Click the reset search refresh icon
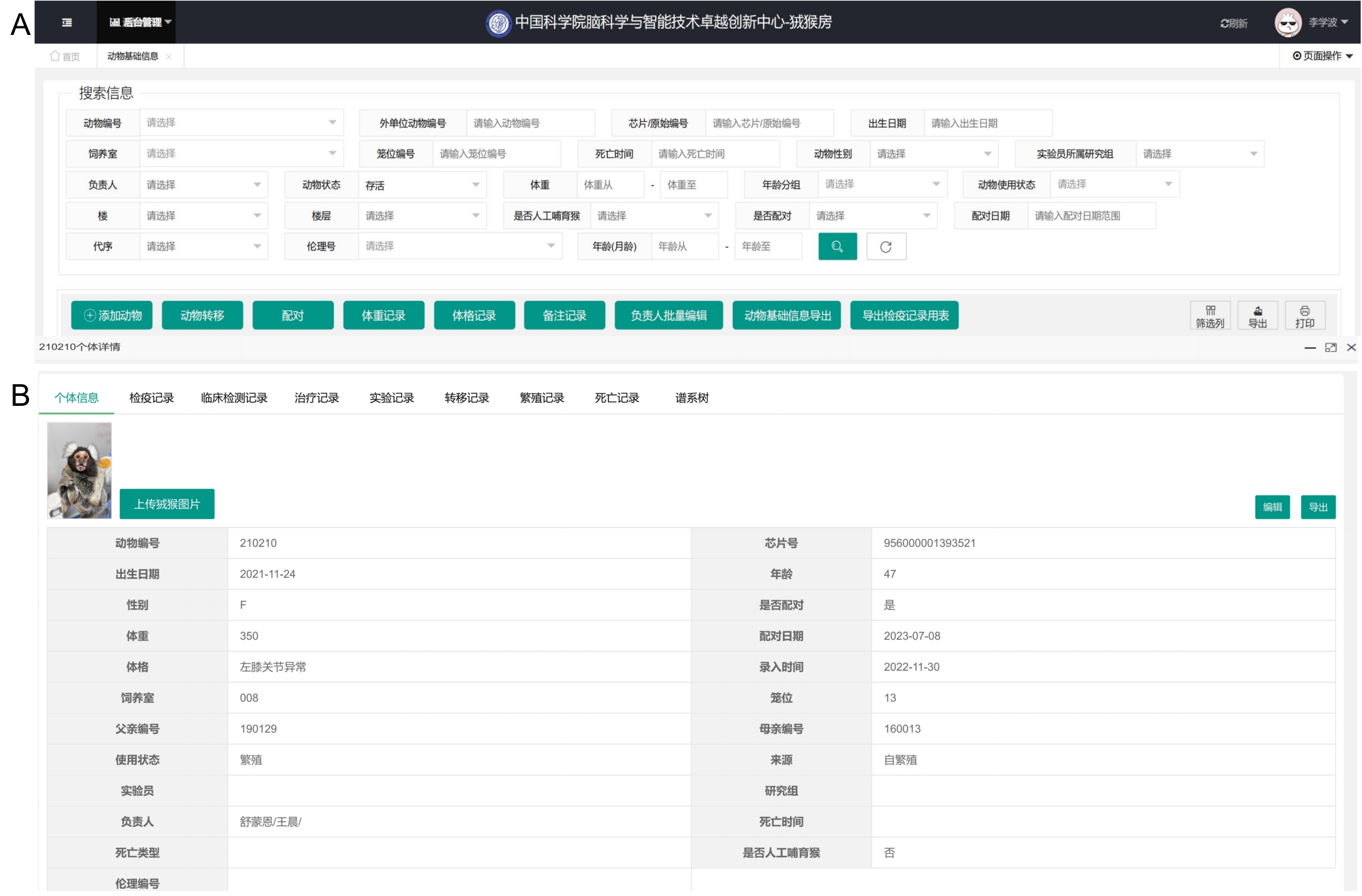The width and height of the screenshot is (1362, 896). (886, 246)
